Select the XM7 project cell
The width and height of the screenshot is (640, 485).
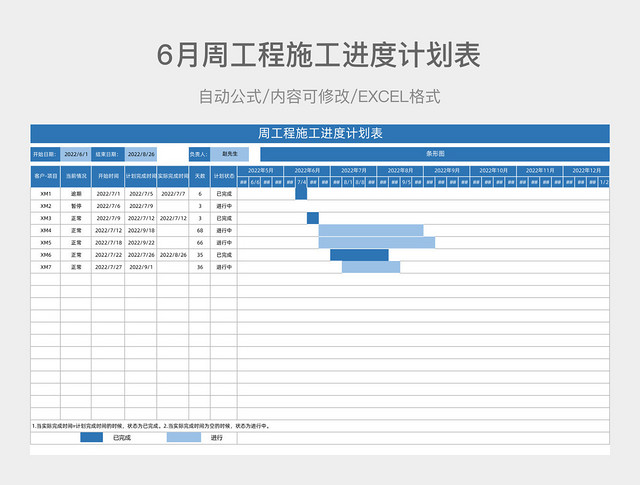tap(45, 267)
